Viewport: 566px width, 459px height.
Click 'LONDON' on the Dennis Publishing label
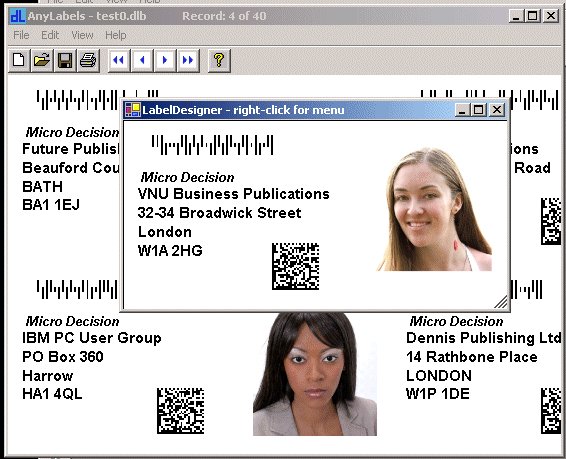[x=439, y=376]
